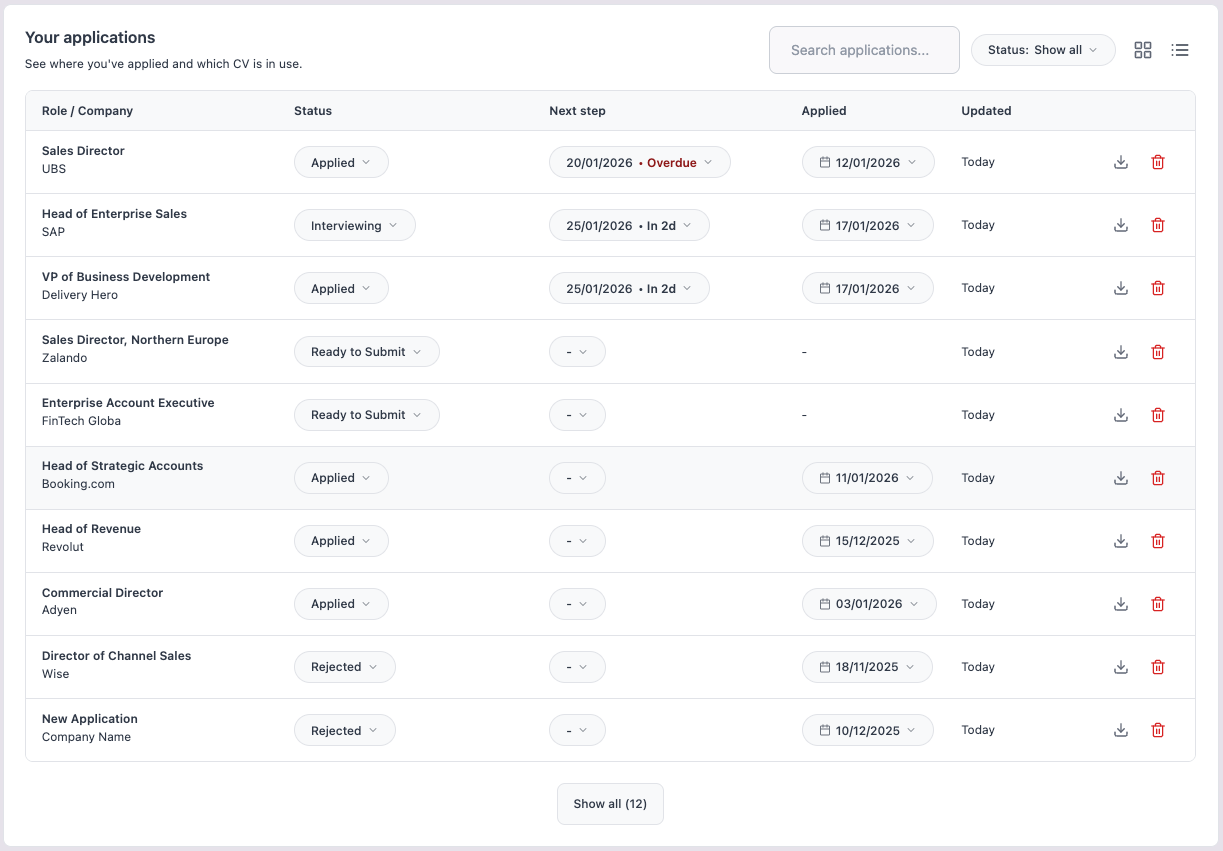This screenshot has height=851, width=1223.
Task: Download the Head of Revenue application document
Action: [1120, 540]
